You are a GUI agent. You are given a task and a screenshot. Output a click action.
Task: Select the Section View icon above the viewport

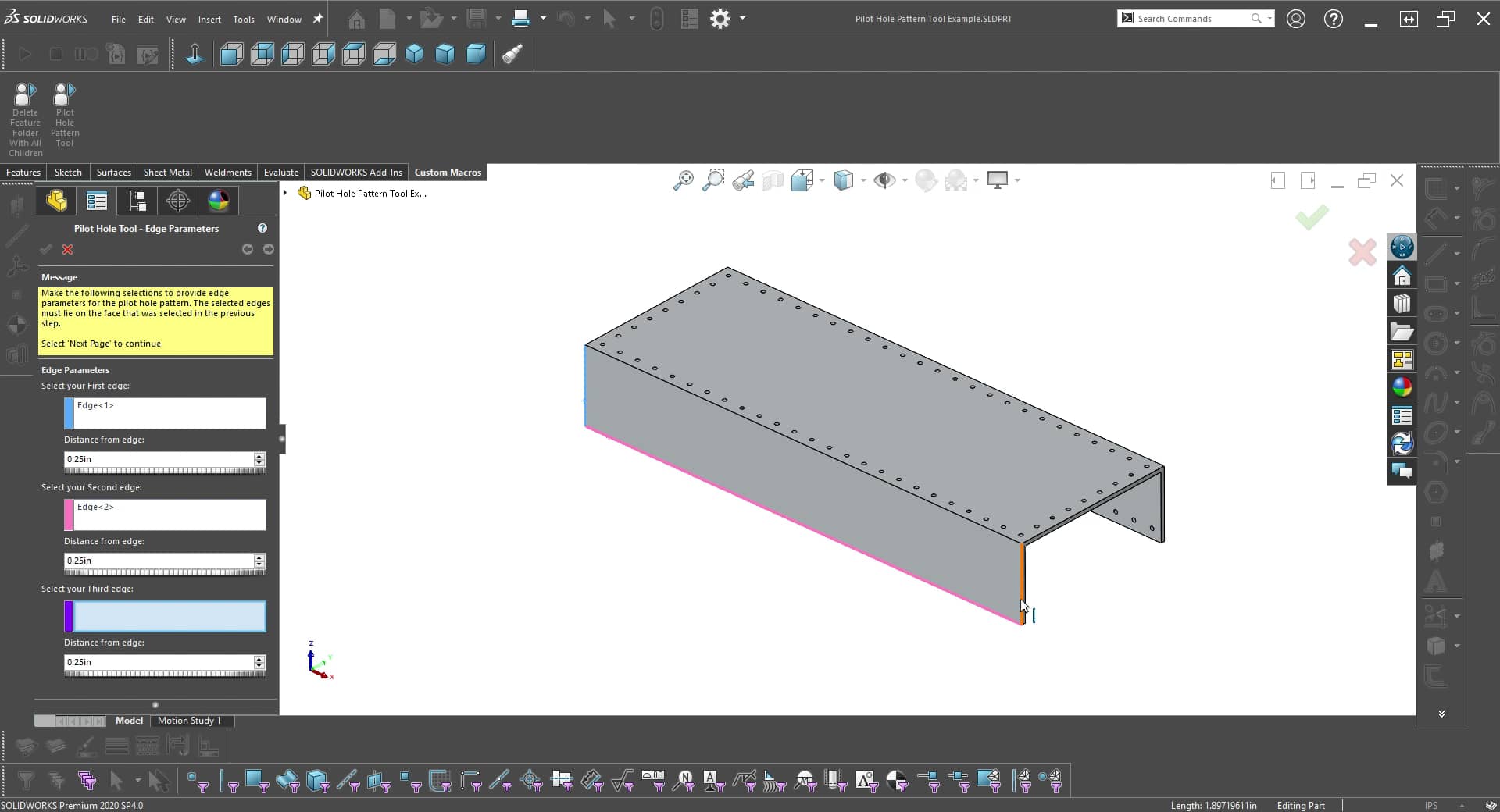773,180
